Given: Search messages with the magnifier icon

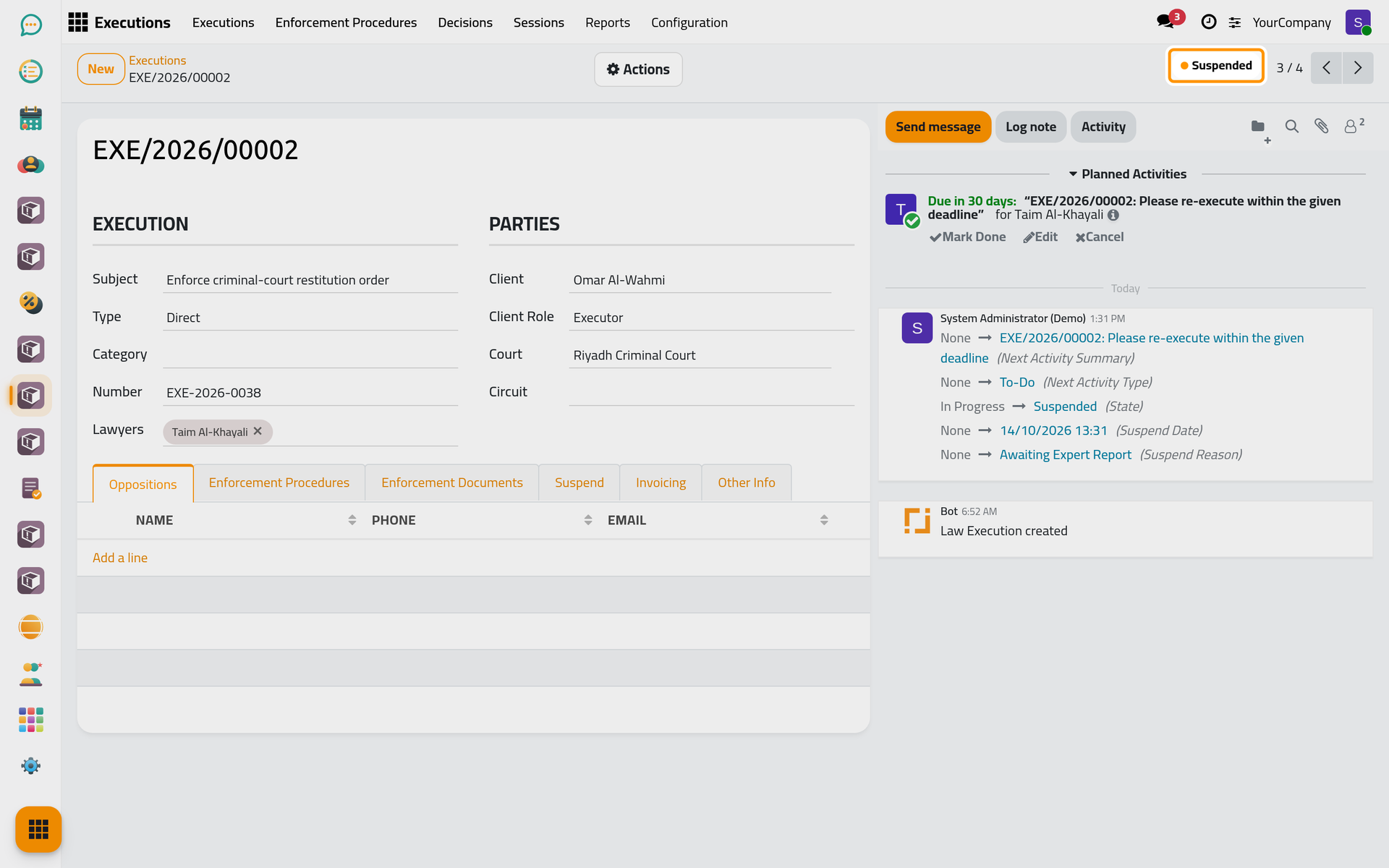Looking at the screenshot, I should click(1291, 127).
